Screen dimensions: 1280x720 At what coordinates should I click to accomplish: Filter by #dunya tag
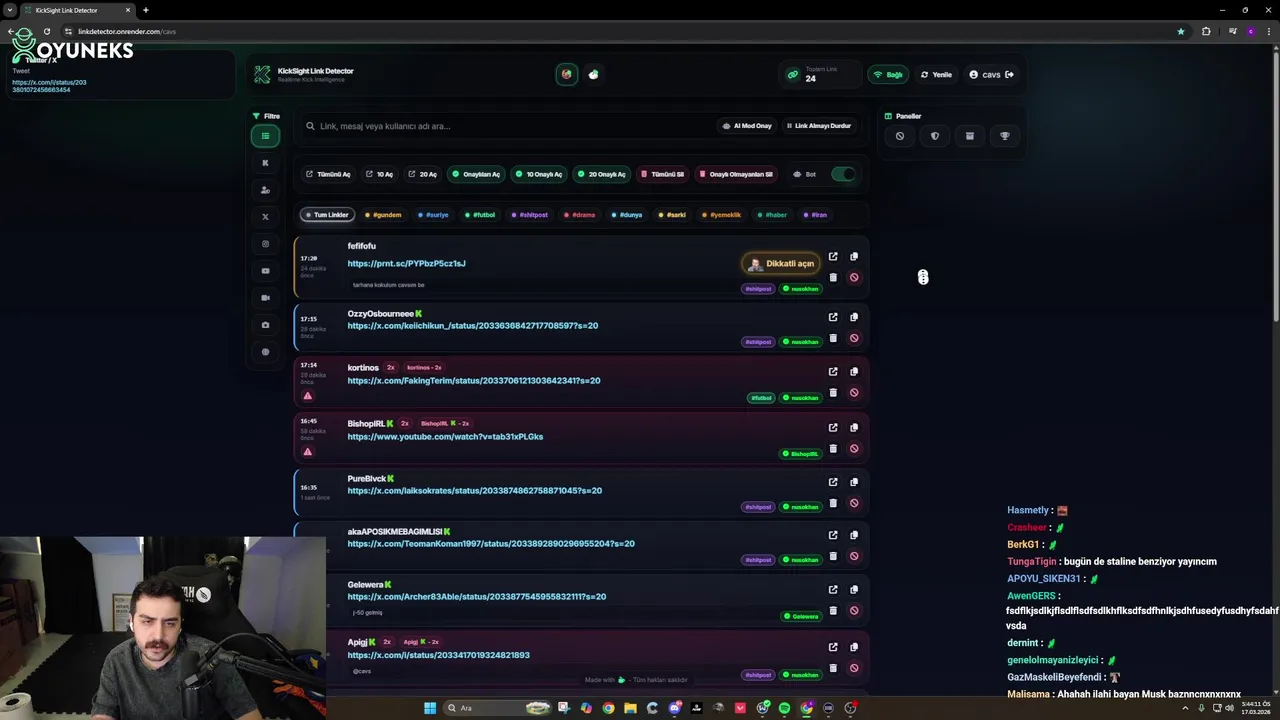point(627,215)
